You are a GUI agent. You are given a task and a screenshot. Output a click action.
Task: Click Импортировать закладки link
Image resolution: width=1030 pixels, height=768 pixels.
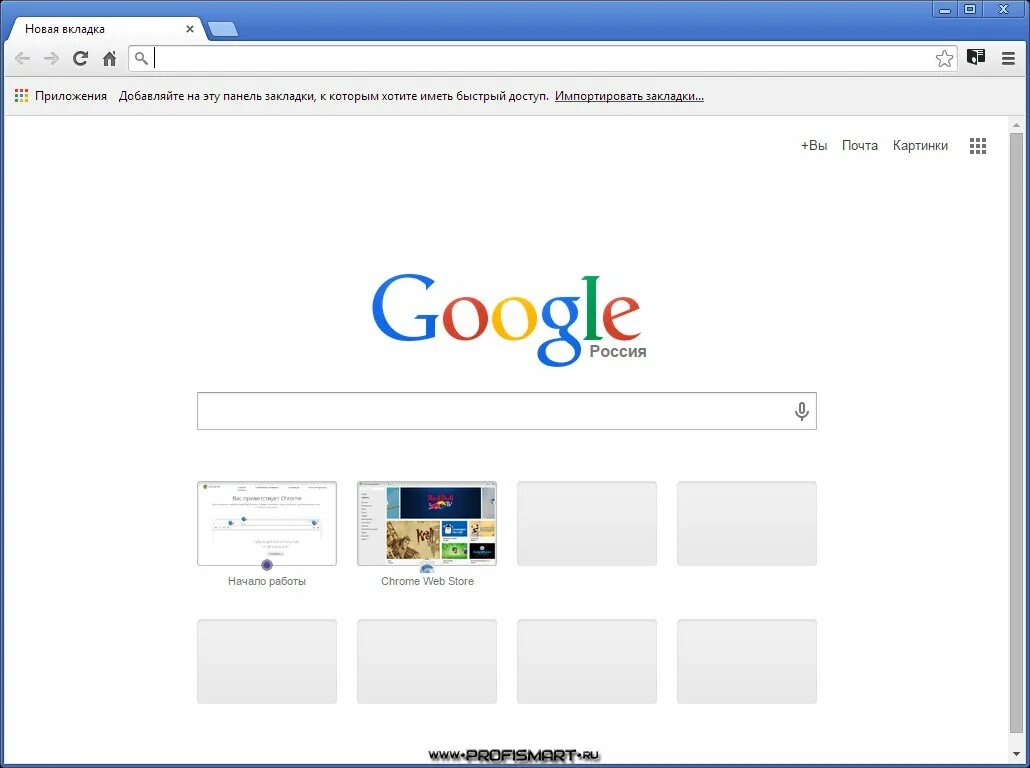pos(629,96)
